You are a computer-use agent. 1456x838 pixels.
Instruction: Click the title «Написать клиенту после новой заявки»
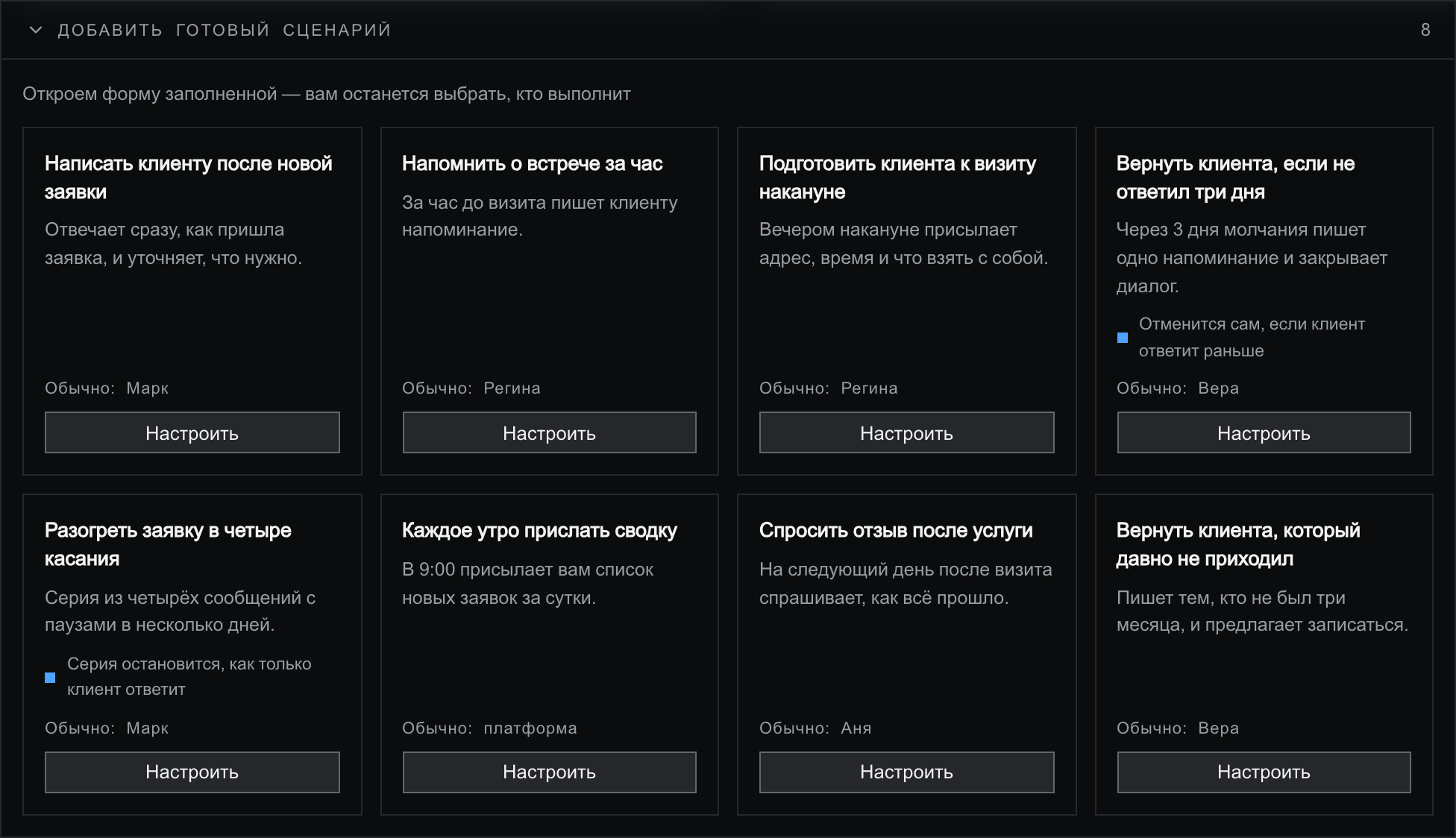[x=189, y=177]
